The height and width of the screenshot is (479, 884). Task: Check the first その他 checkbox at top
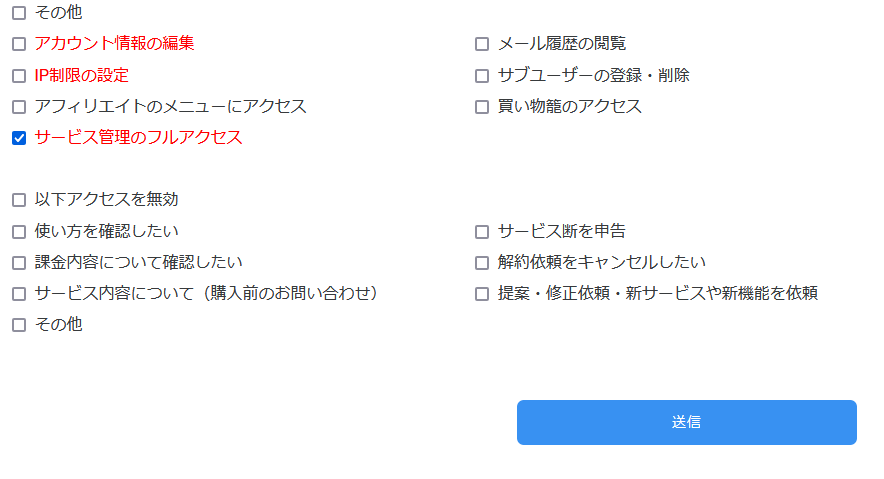(x=19, y=13)
